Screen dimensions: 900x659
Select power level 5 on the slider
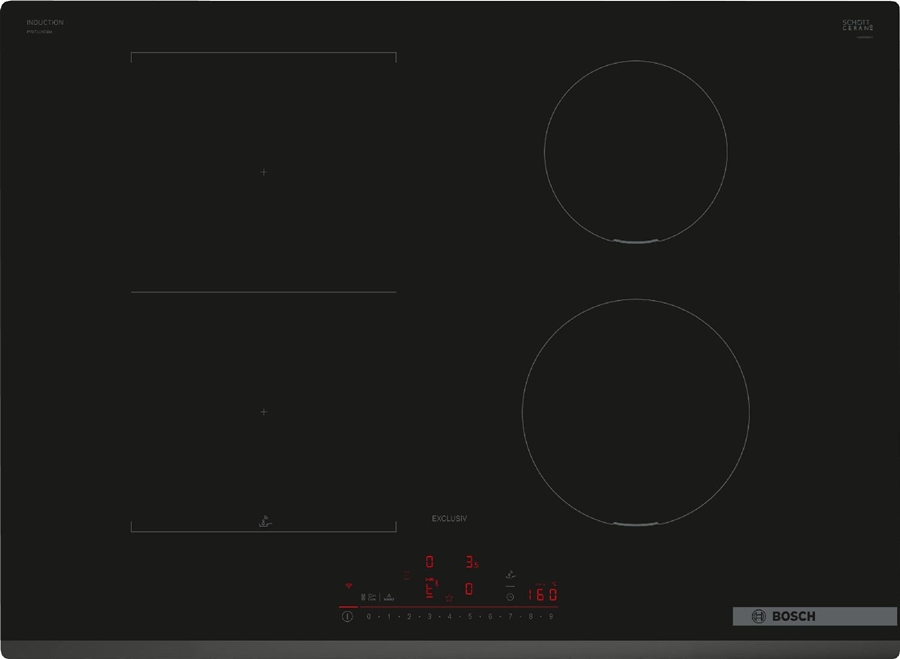click(469, 617)
